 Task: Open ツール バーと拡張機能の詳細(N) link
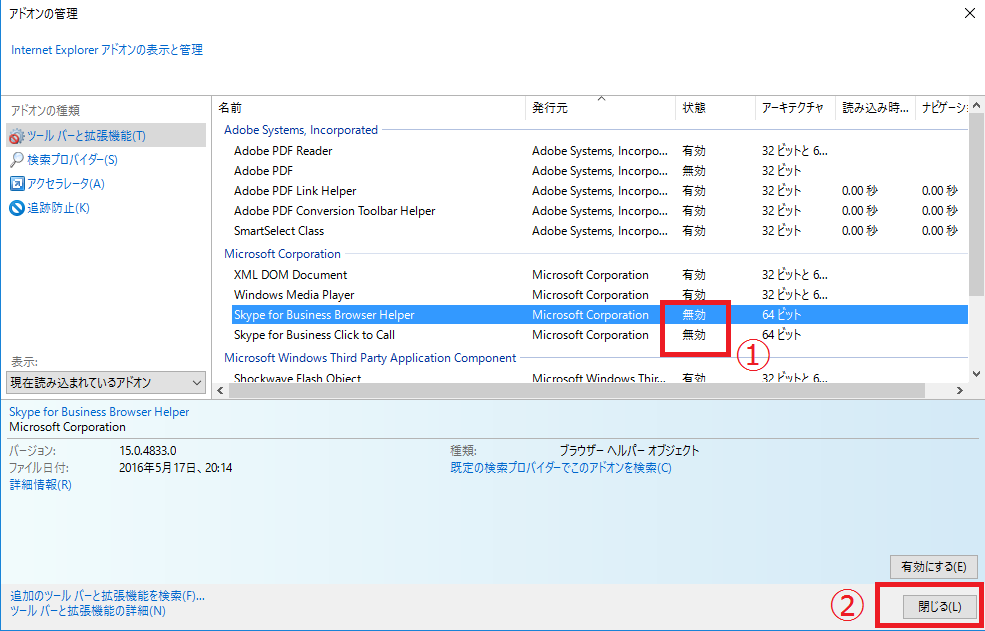(x=88, y=610)
